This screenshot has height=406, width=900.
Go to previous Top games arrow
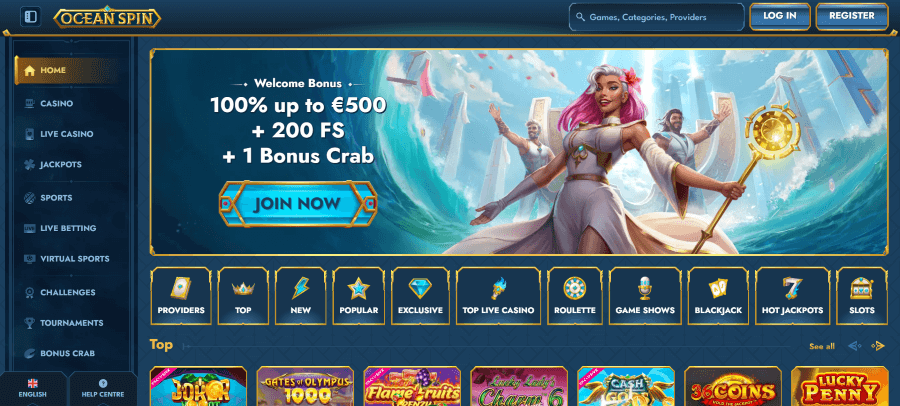tap(855, 346)
